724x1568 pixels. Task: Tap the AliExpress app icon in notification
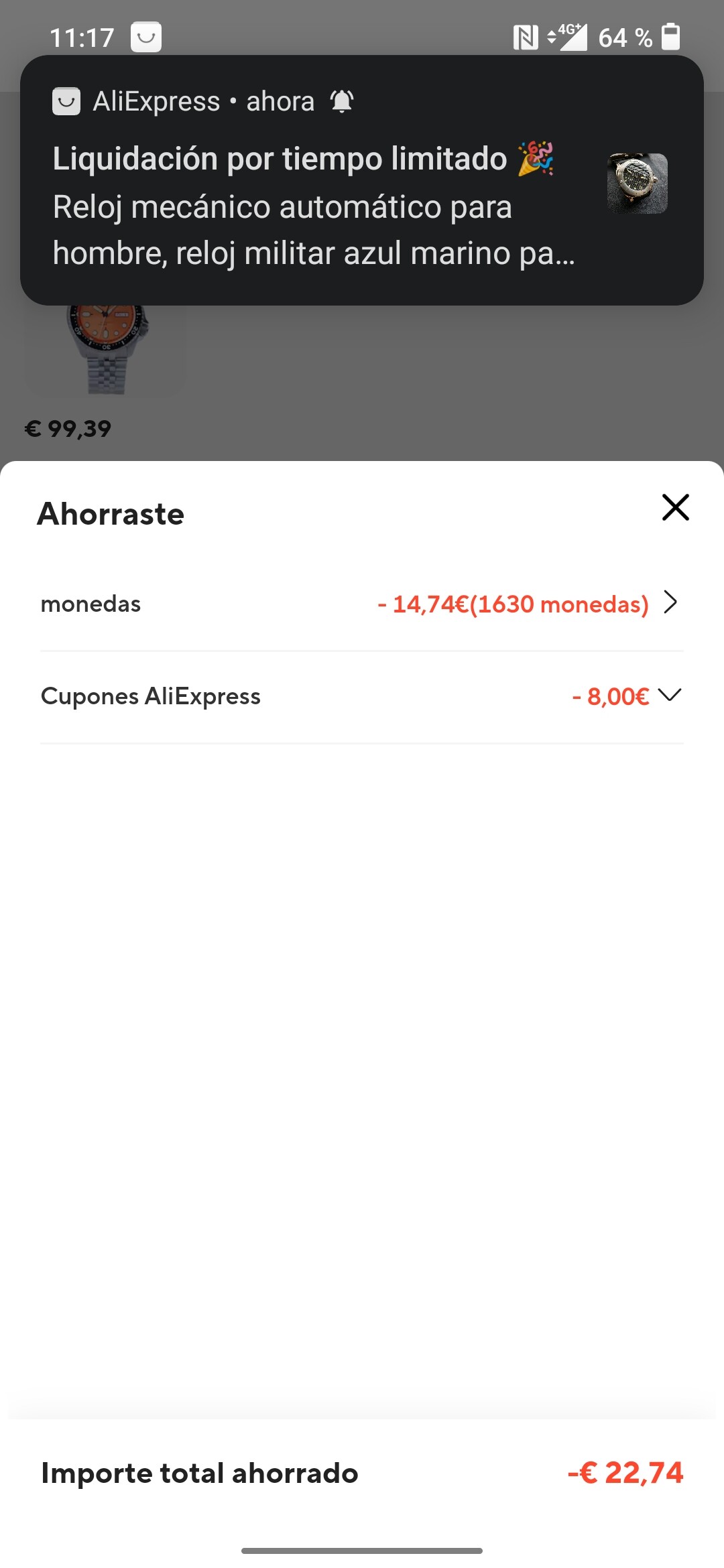point(66,101)
